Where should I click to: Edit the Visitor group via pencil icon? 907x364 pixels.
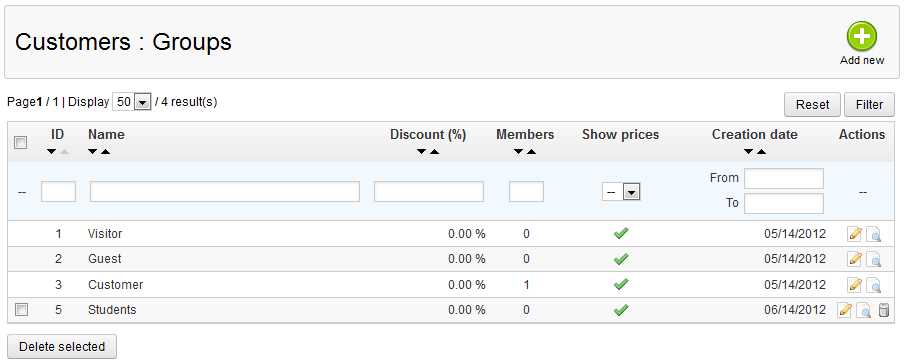(x=854, y=234)
